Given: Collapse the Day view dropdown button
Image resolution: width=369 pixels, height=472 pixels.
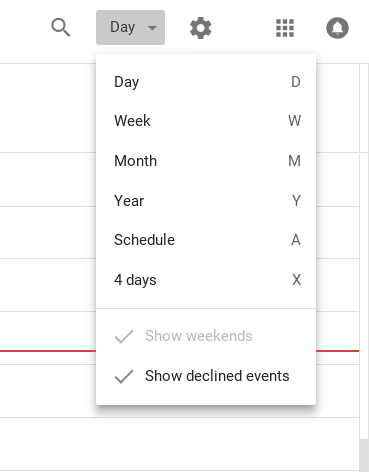Looking at the screenshot, I should tap(130, 27).
